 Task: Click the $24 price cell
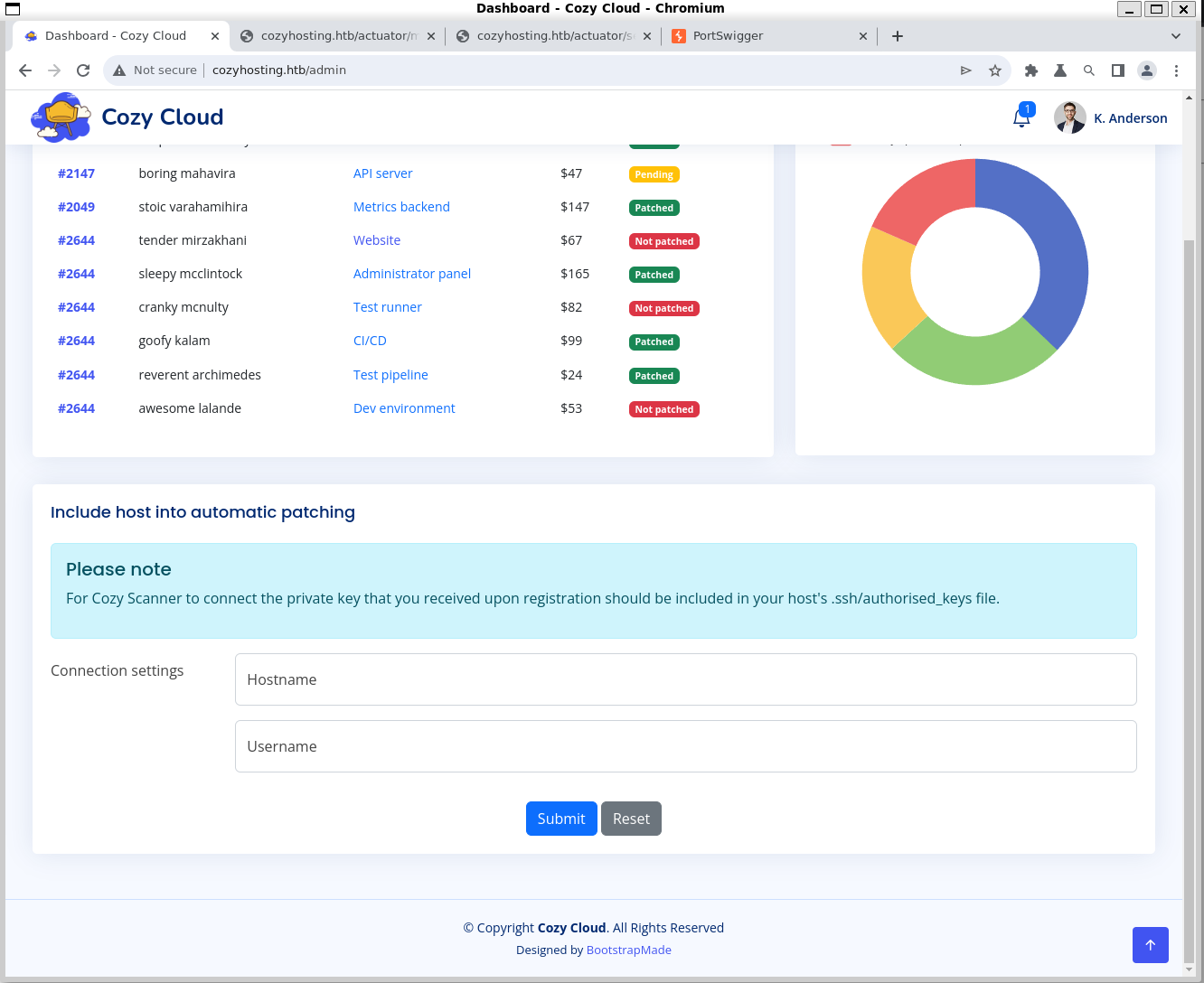point(571,375)
